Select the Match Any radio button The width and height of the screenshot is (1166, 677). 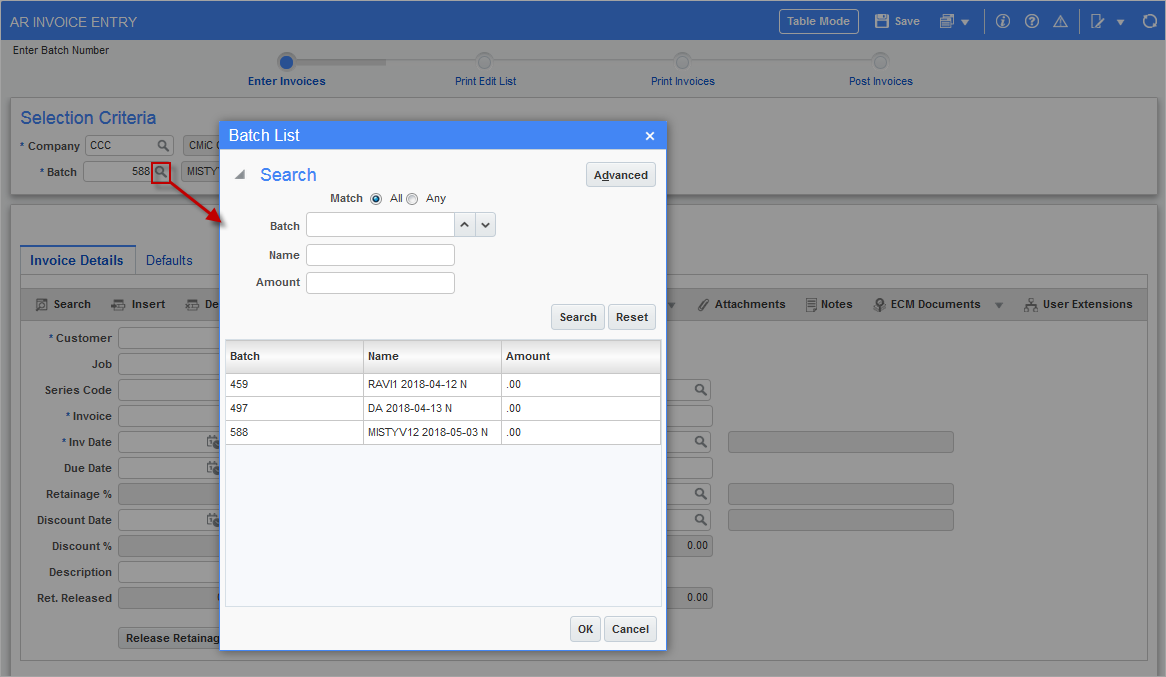point(412,199)
